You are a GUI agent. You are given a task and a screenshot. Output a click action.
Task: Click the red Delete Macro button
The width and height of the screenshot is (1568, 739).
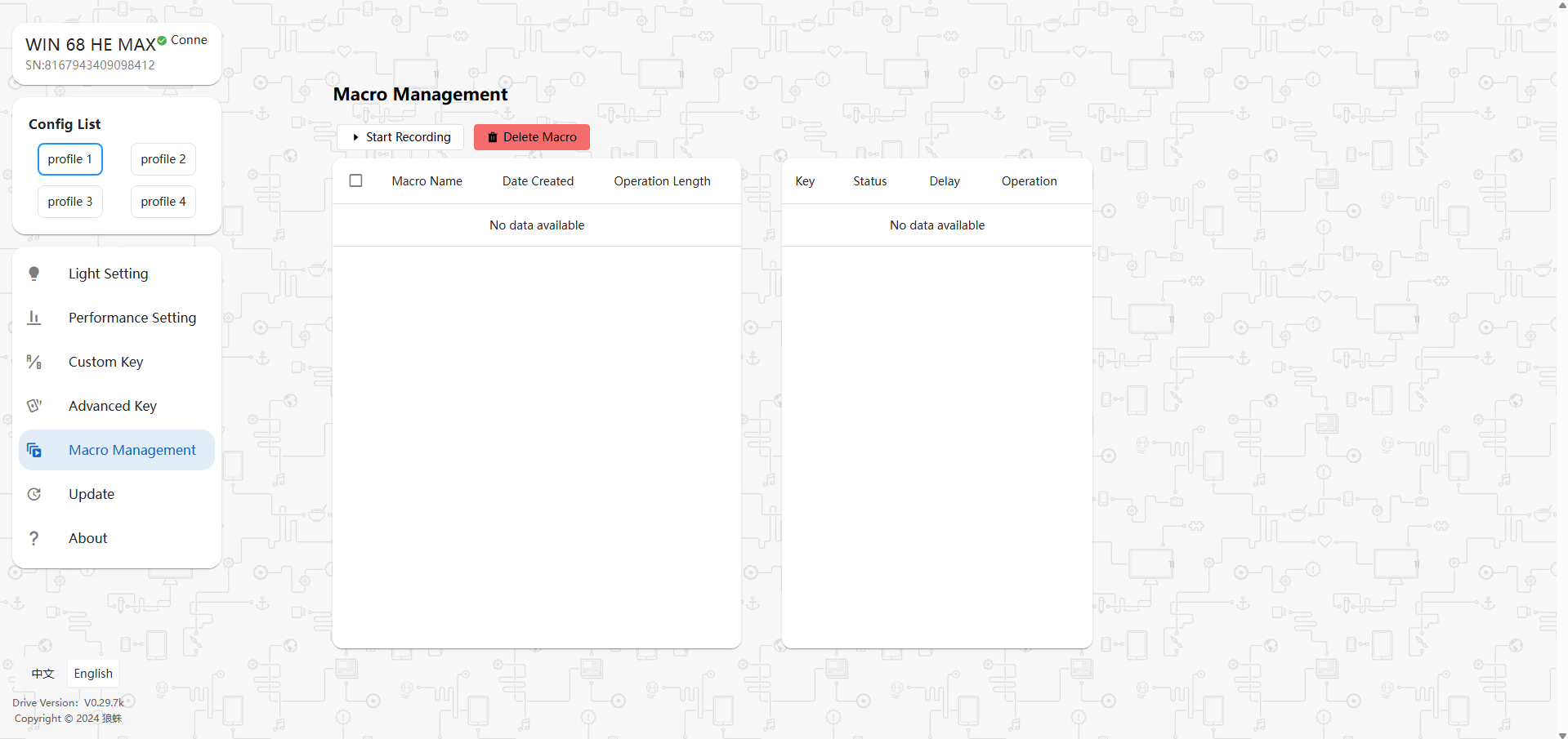(532, 137)
